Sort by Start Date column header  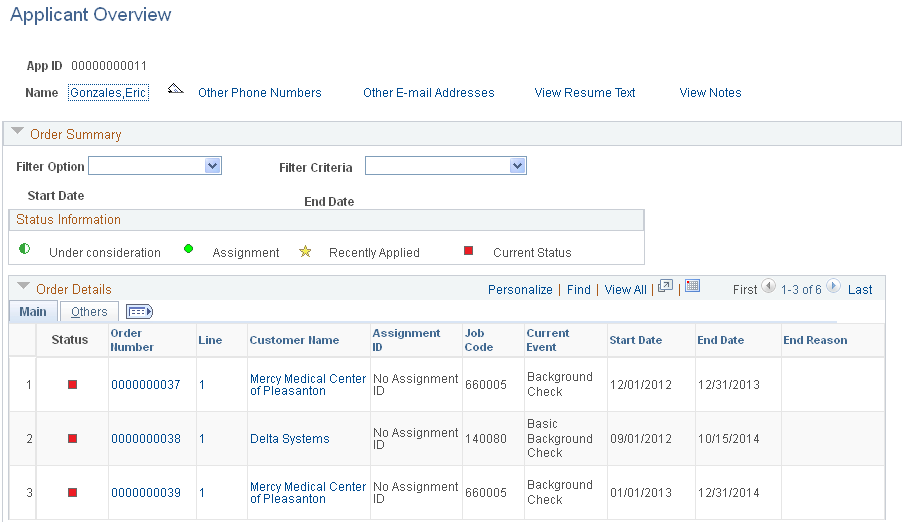point(636,340)
